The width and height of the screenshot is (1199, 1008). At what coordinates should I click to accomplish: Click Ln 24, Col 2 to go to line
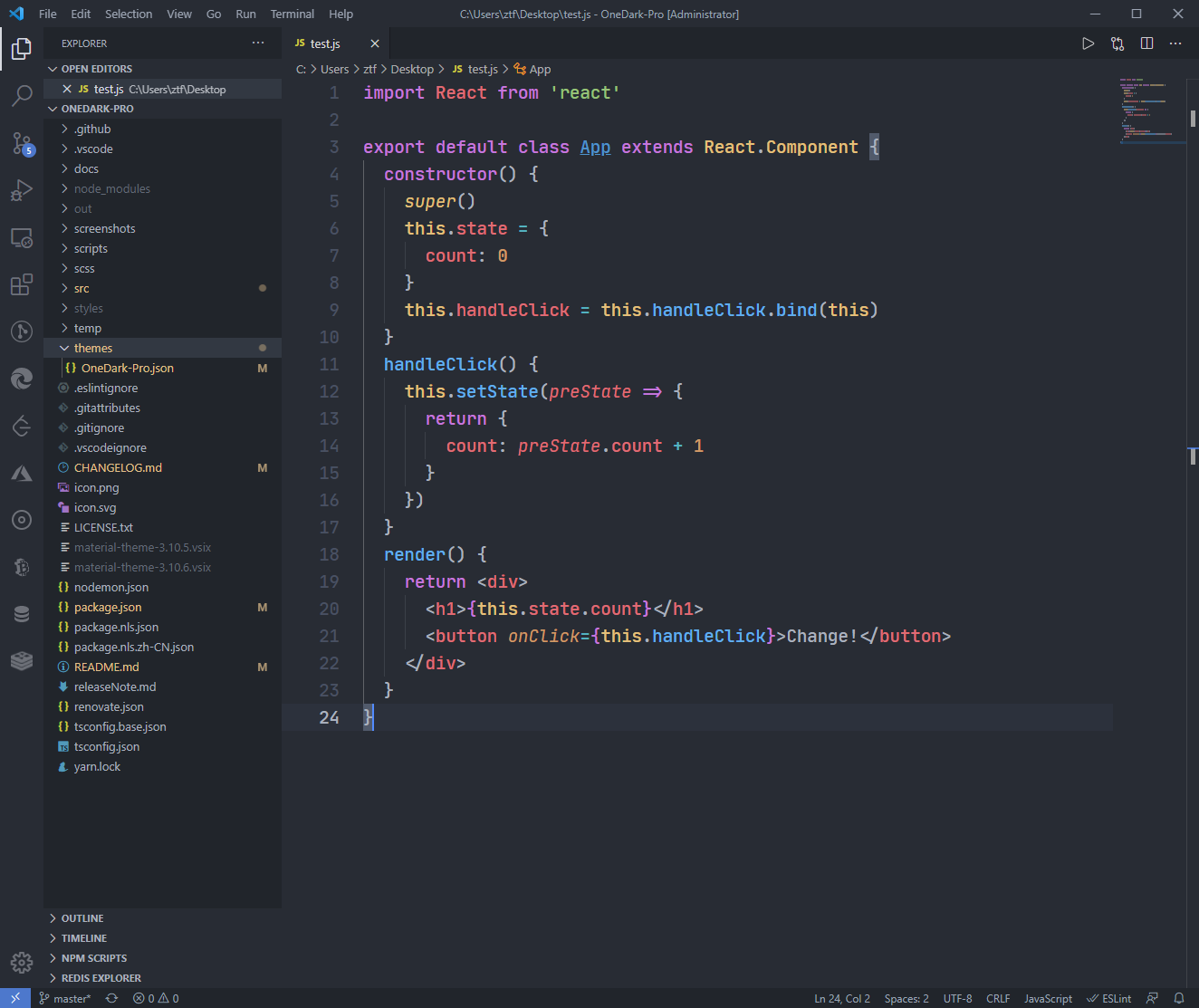(x=841, y=998)
